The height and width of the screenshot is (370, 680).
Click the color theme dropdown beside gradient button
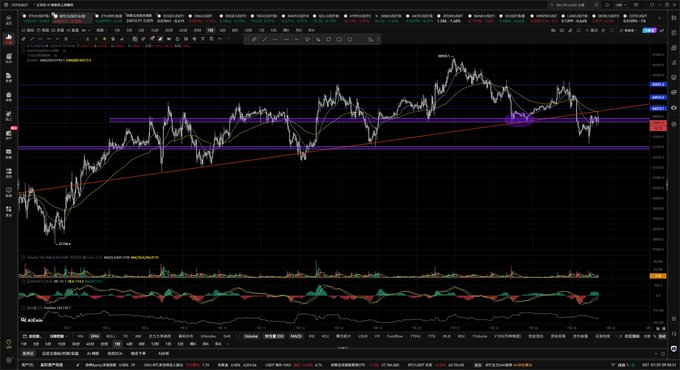click(628, 30)
